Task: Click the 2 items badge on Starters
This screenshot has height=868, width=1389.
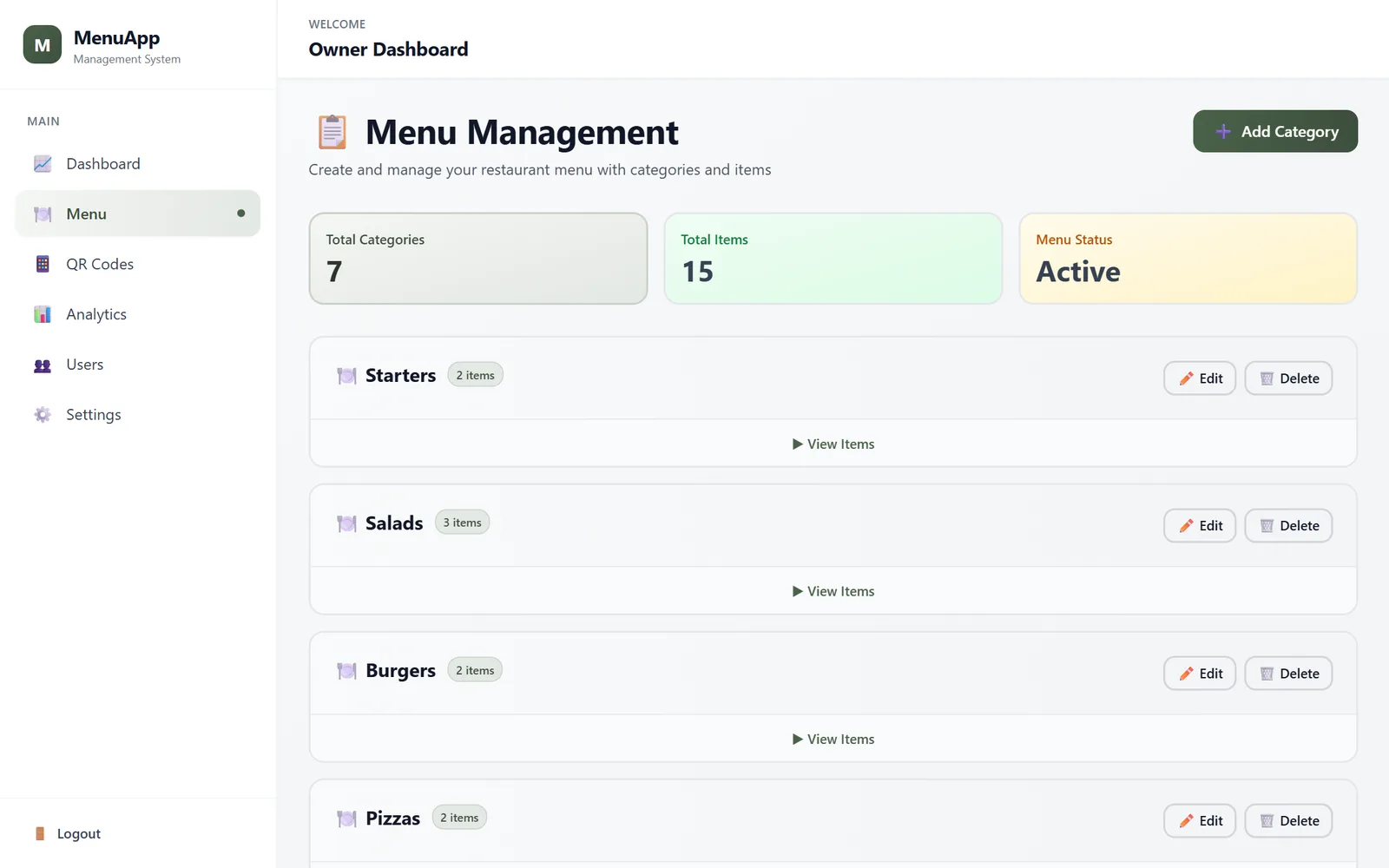Action: pyautogui.click(x=476, y=375)
